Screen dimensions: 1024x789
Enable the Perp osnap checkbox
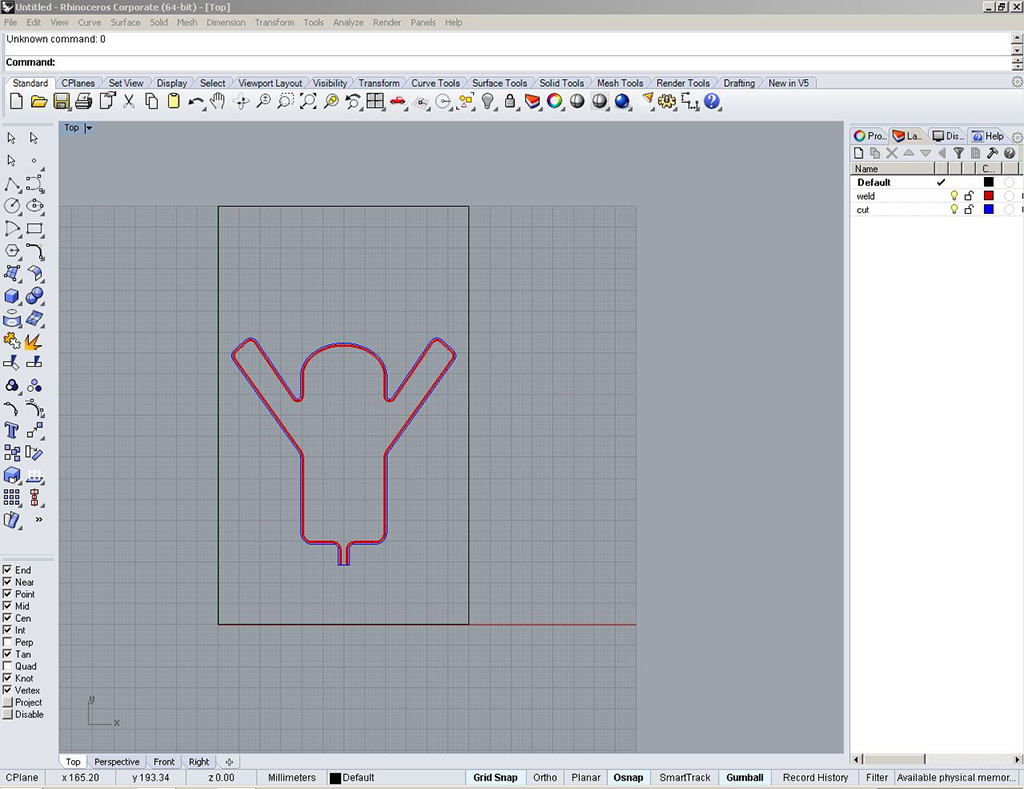click(x=7, y=641)
